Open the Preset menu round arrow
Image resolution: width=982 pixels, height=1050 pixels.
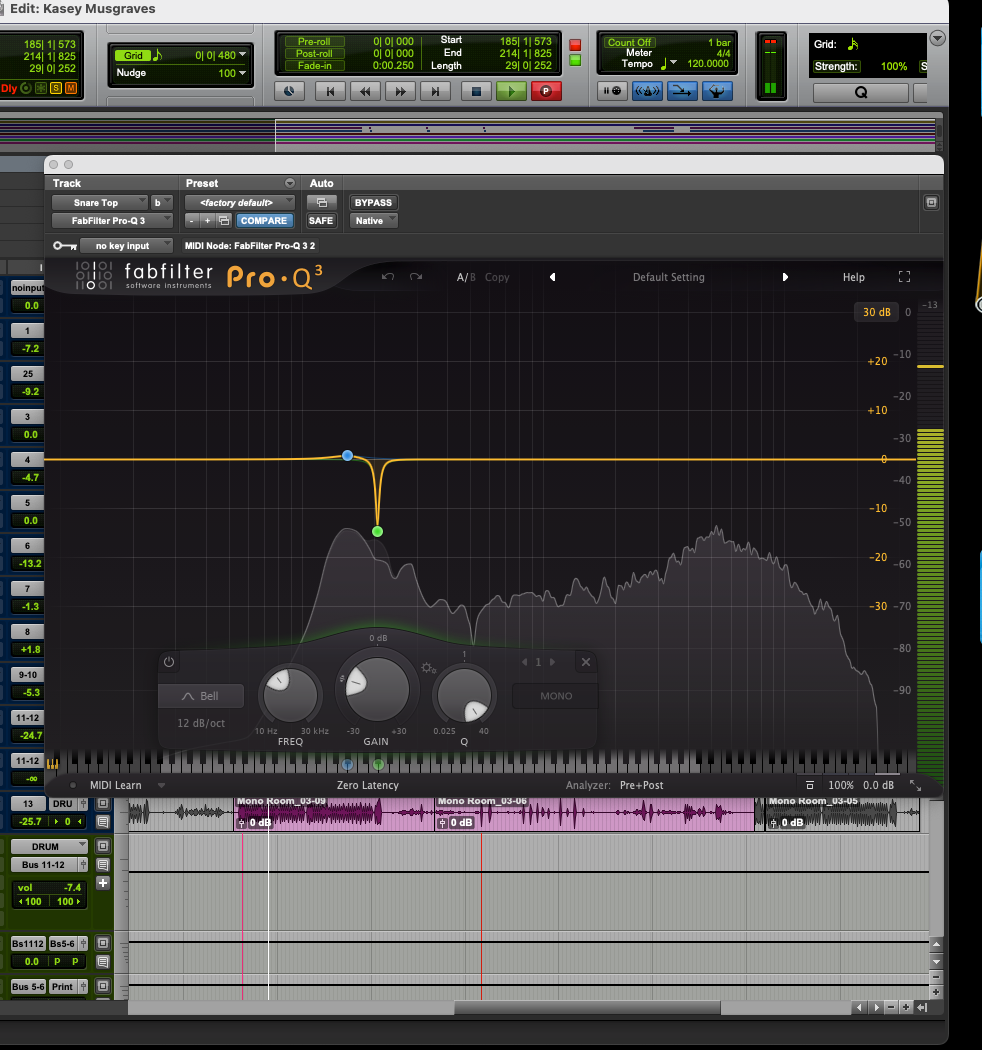click(289, 183)
